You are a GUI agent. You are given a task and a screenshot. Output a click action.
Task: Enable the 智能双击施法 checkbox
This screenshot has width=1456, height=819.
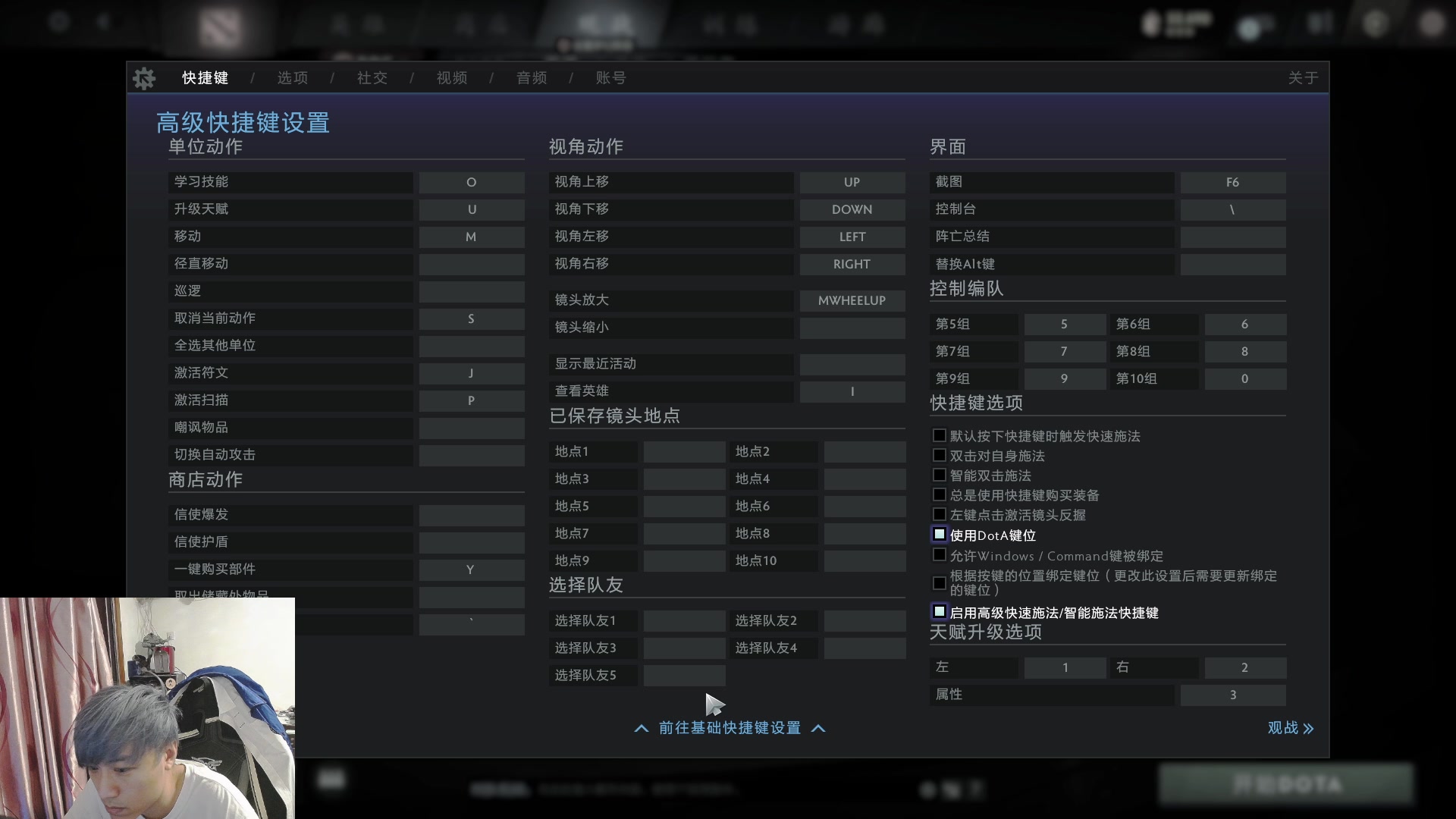[x=939, y=475]
